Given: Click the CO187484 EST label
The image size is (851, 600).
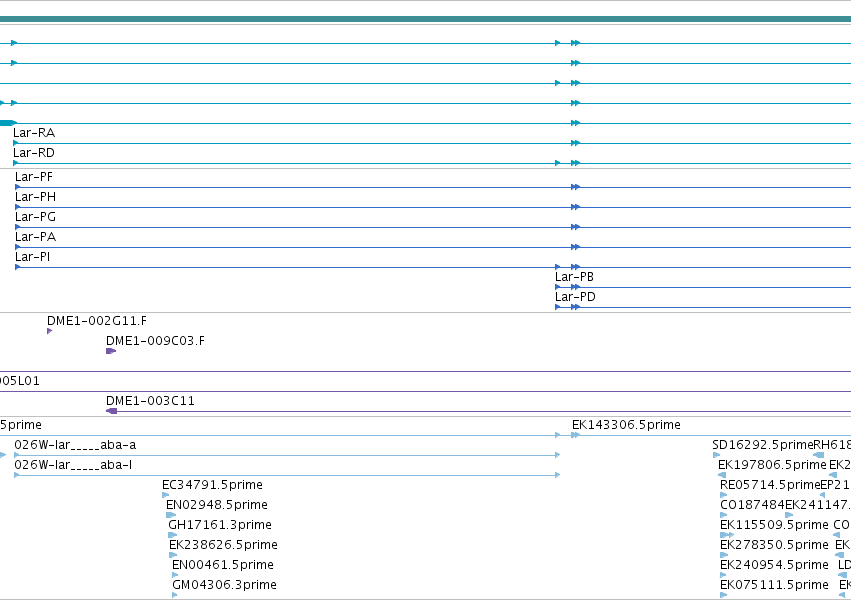Looking at the screenshot, I should coord(752,506).
